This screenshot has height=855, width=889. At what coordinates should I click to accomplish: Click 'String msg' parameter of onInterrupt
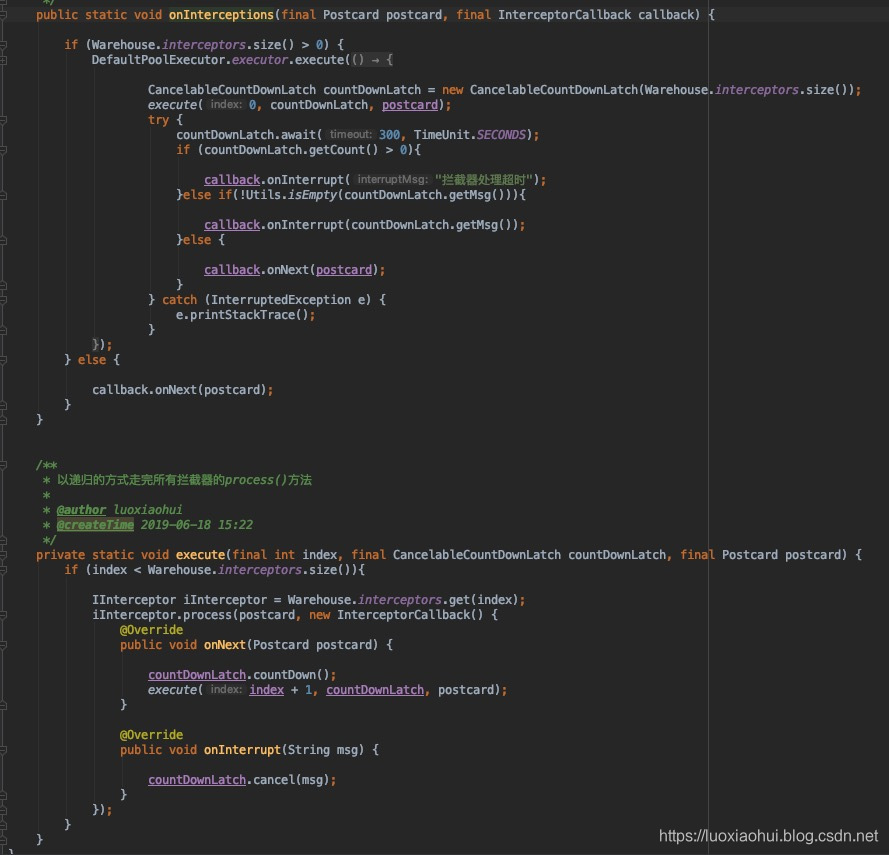click(x=323, y=750)
